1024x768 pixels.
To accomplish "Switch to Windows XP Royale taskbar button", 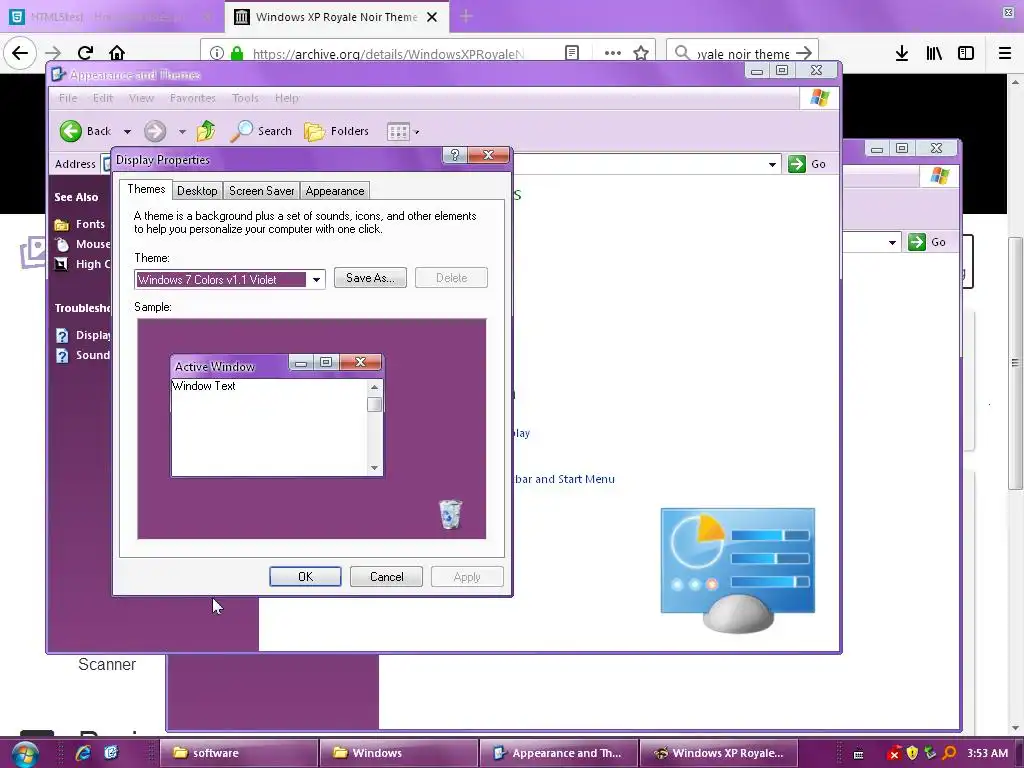I will pyautogui.click(x=718, y=753).
